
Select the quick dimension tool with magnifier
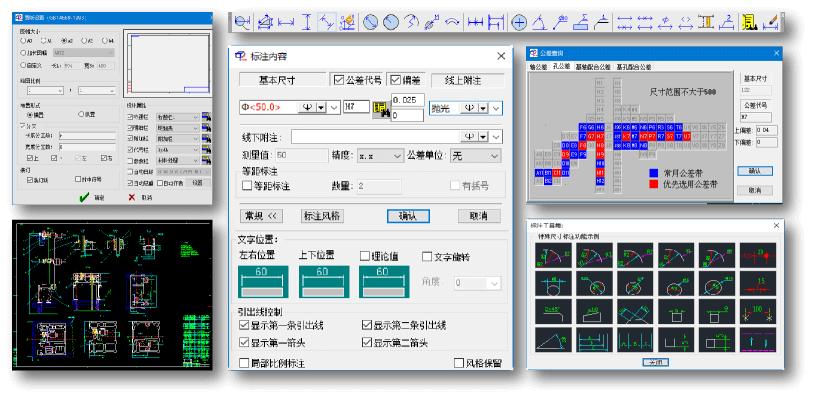pyautogui.click(x=242, y=22)
